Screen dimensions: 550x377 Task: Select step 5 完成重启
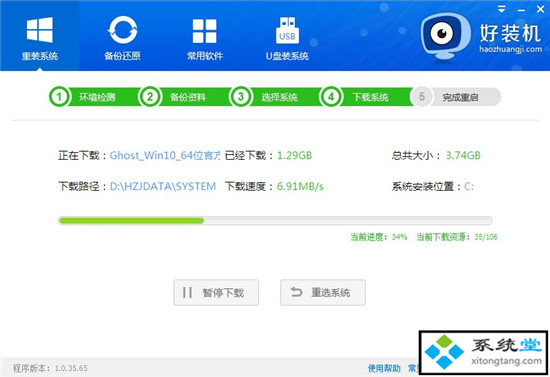pos(455,97)
